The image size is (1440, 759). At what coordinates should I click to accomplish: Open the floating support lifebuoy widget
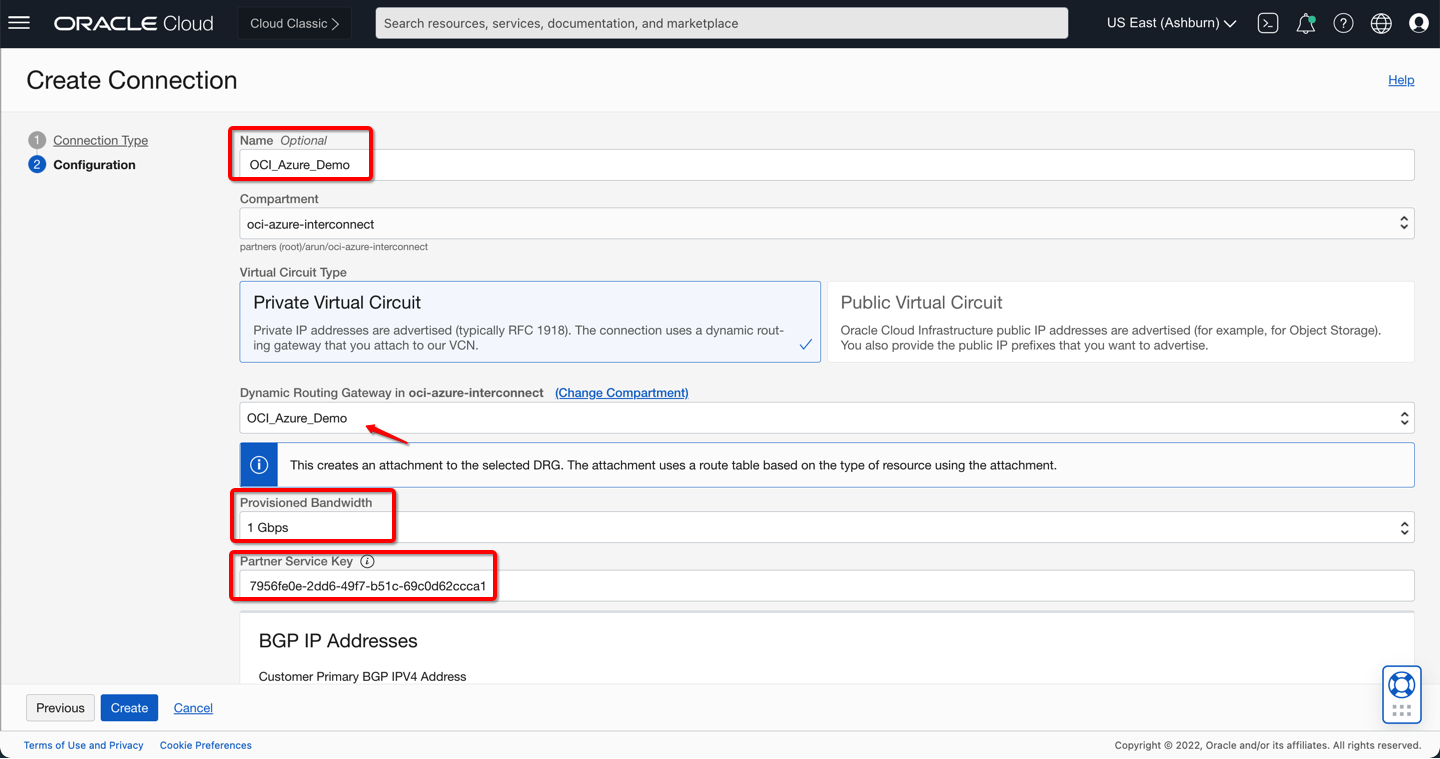tap(1402, 694)
